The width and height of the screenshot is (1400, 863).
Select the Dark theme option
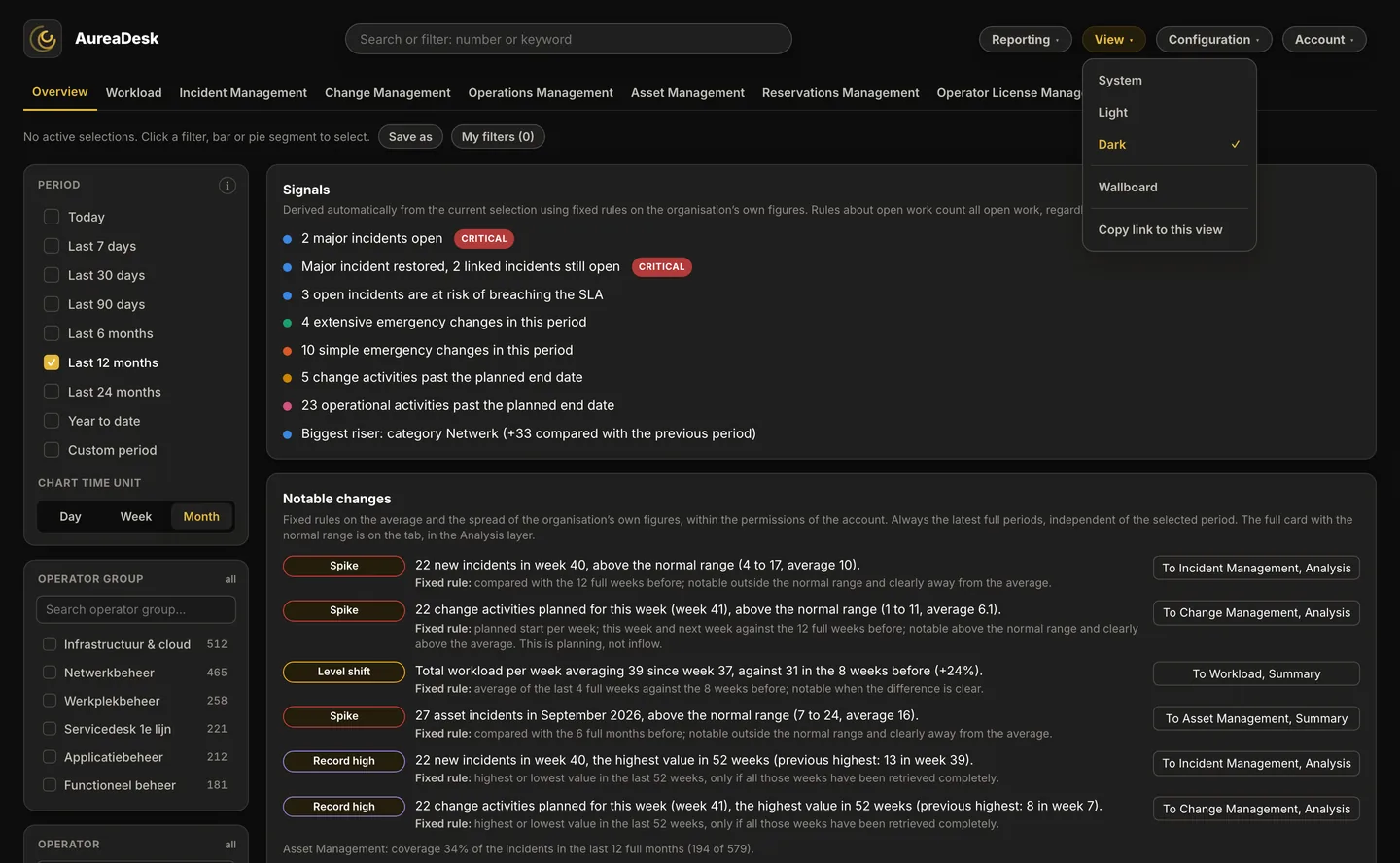pyautogui.click(x=1169, y=145)
